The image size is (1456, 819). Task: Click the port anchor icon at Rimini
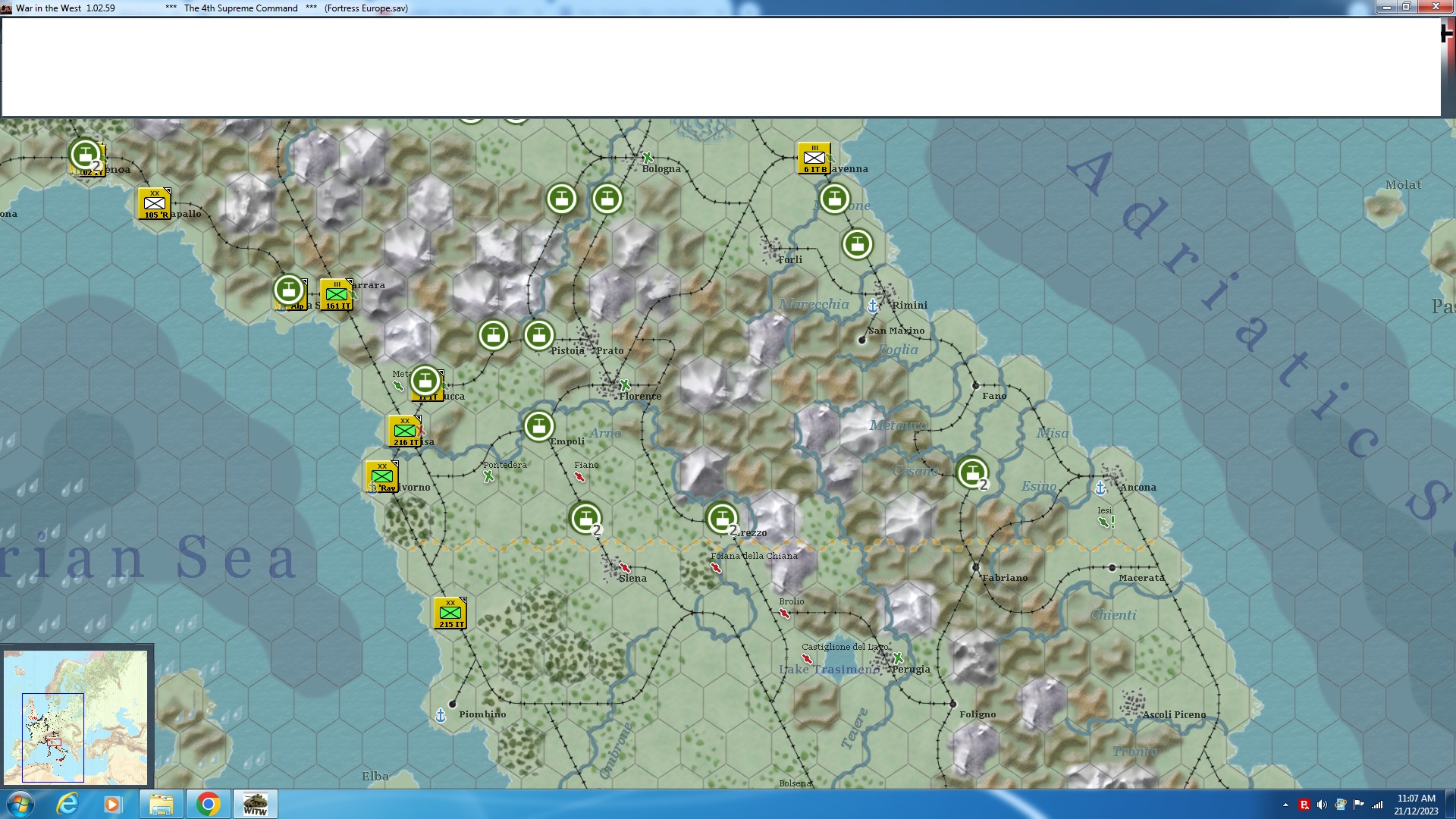tap(873, 306)
